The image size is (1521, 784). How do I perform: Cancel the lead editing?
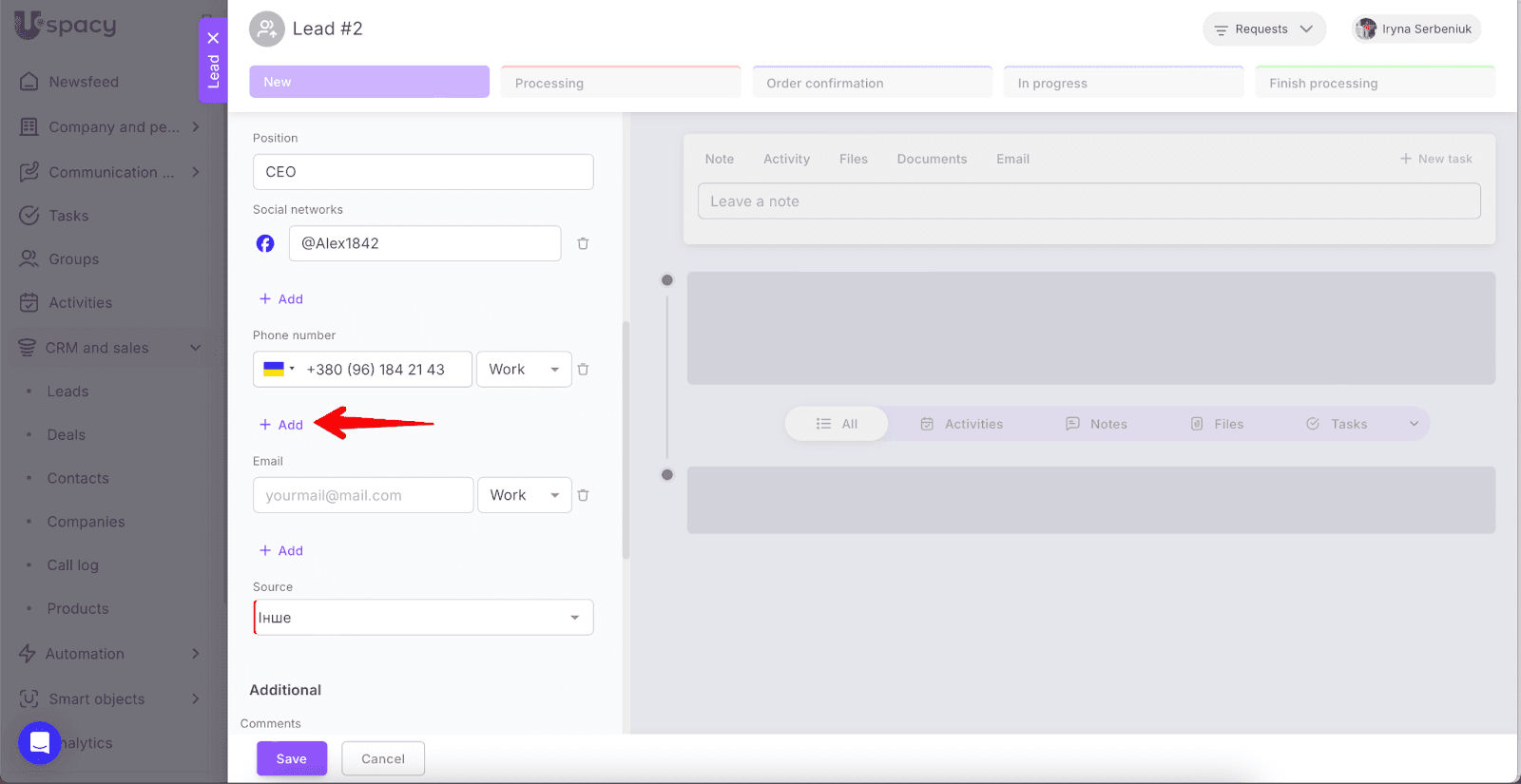coord(383,758)
